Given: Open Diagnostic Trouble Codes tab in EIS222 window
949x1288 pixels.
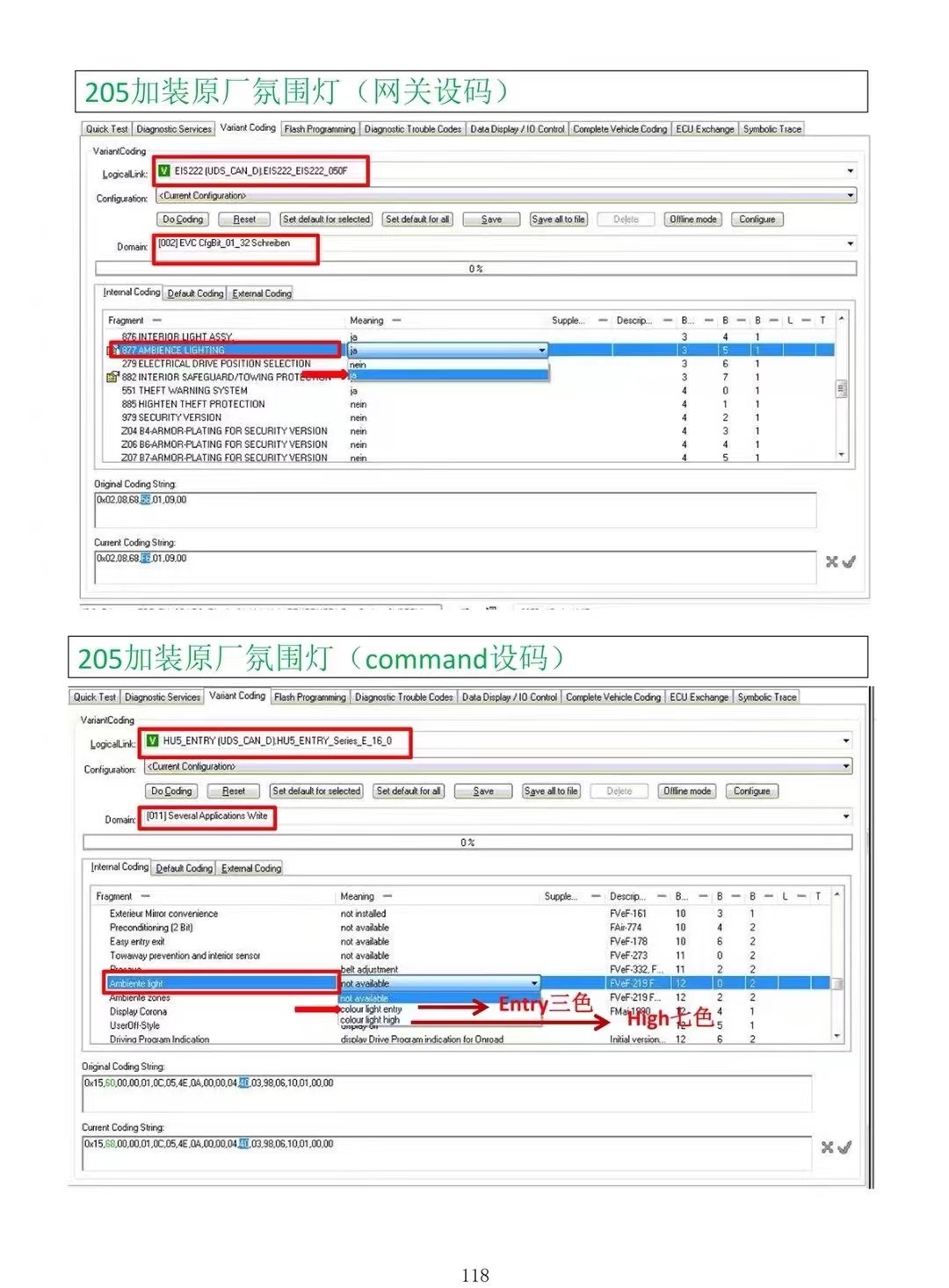Looking at the screenshot, I should click(x=413, y=129).
